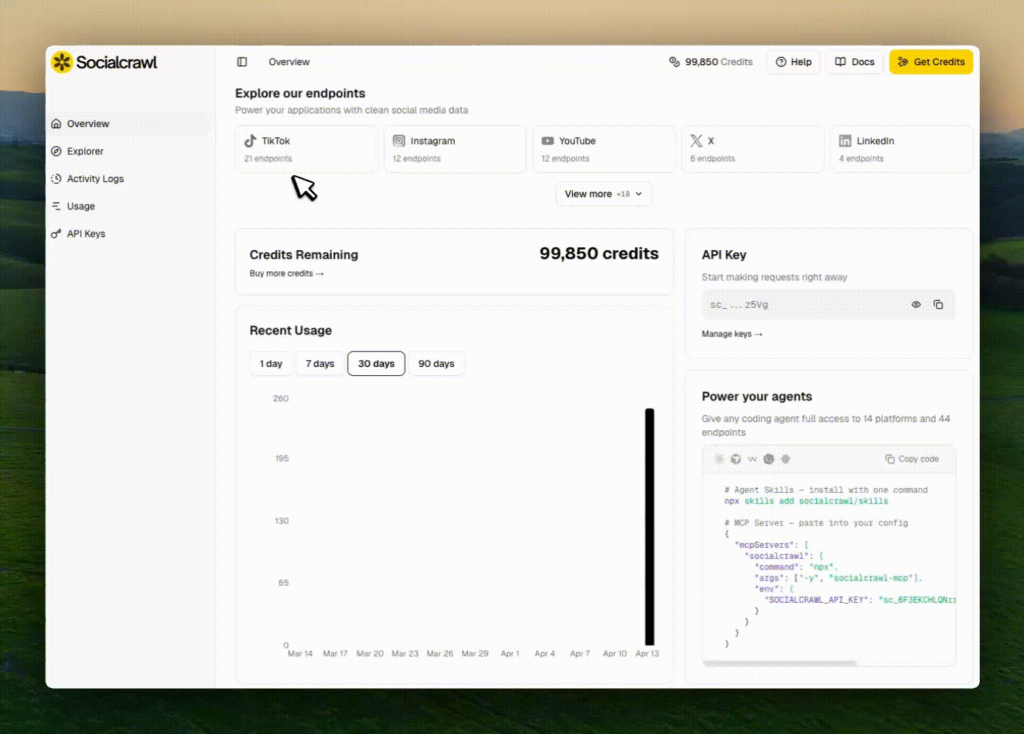Reveal the API key with eye icon
Image resolution: width=1024 pixels, height=734 pixels.
tap(916, 305)
